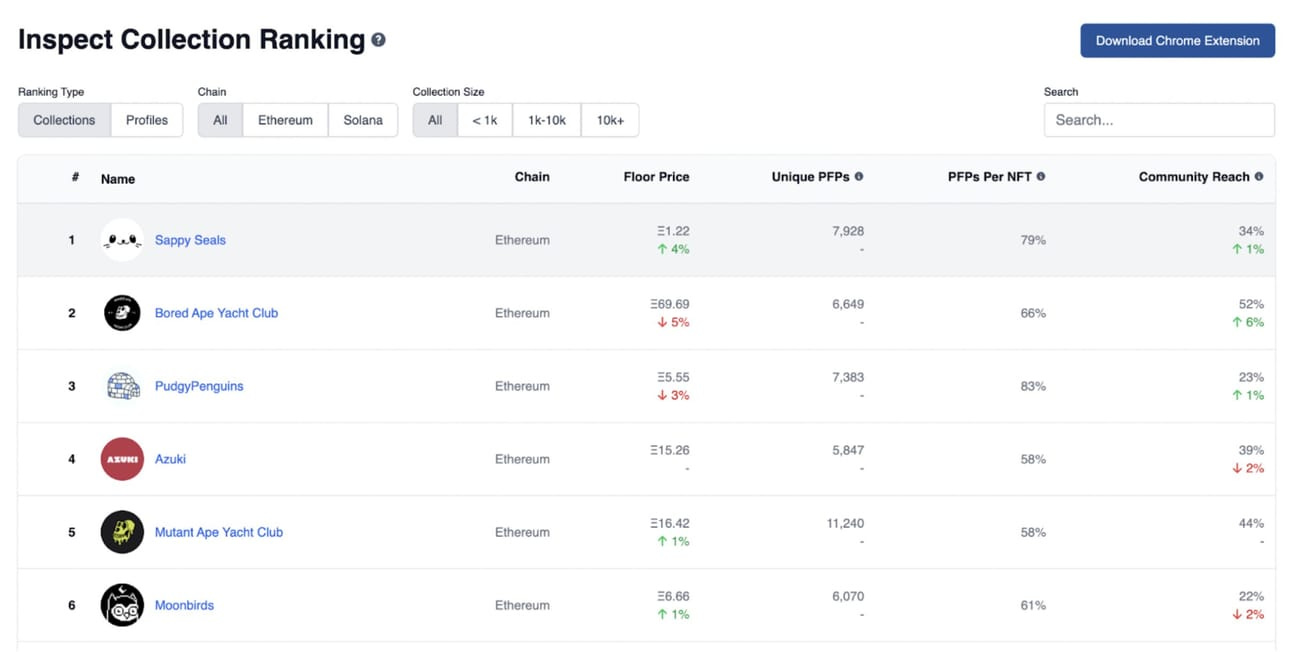Click PFPs per NFT value 66%
Viewport: 1292px width, 652px height.
pyautogui.click(x=1033, y=313)
